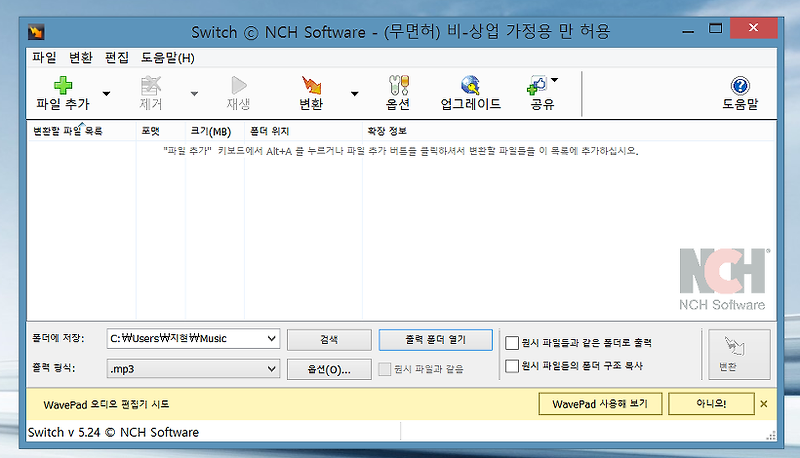The image size is (800, 458).
Task: Minimize the Switch window
Action: pos(688,31)
